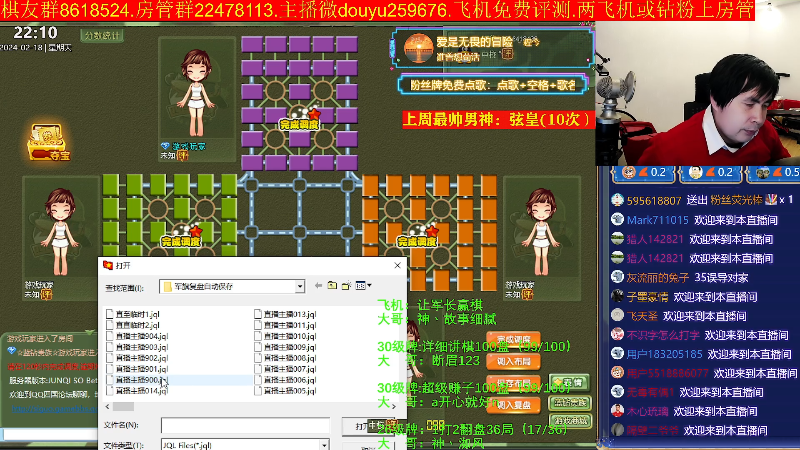Viewport: 800px width, 450px height.
Task: Click the 文件名 input field
Action: point(245,426)
